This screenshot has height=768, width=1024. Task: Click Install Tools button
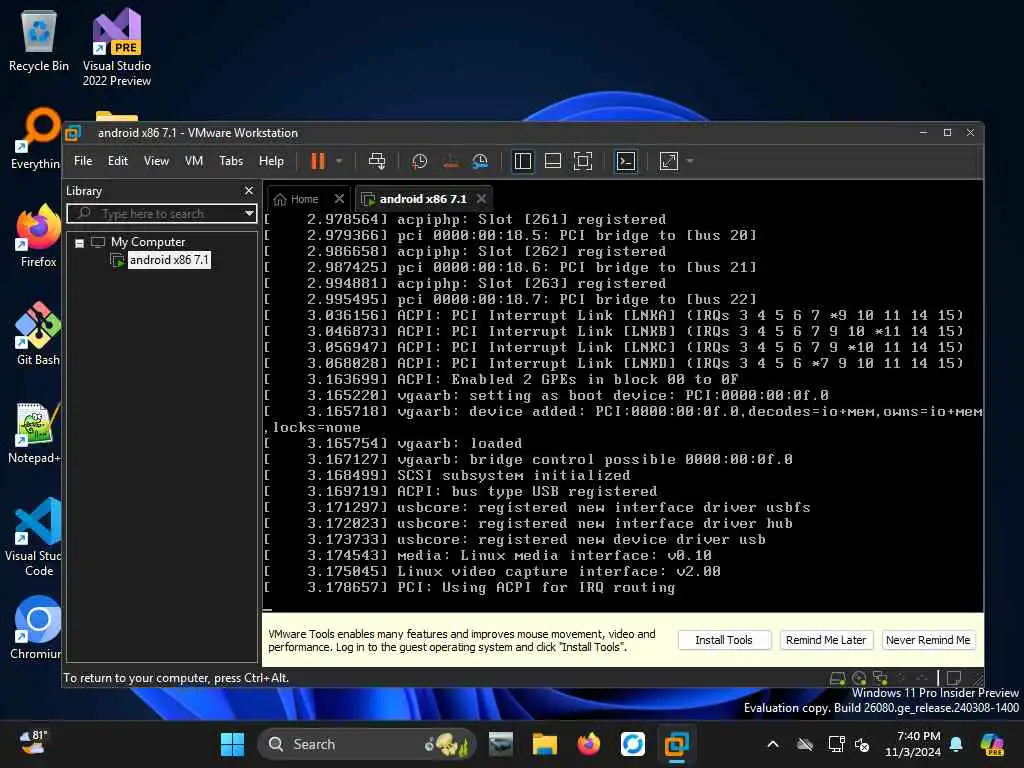point(724,640)
